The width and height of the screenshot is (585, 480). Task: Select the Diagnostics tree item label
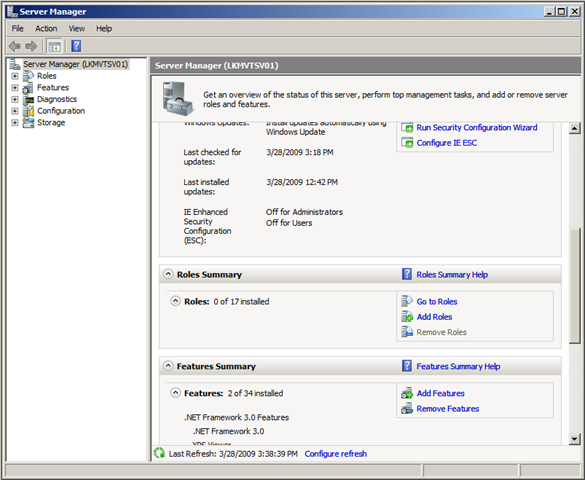[57, 99]
